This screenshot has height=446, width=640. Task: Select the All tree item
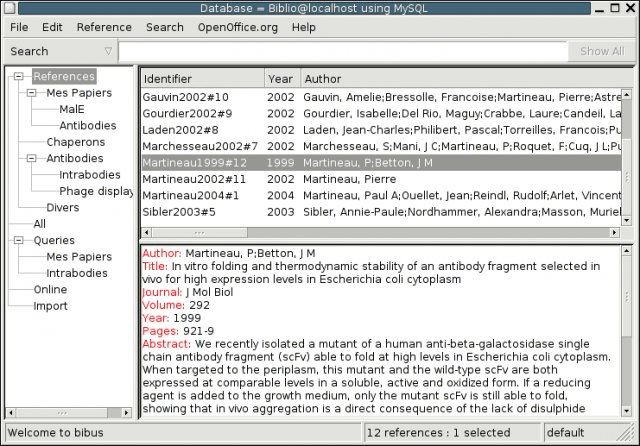(x=40, y=224)
